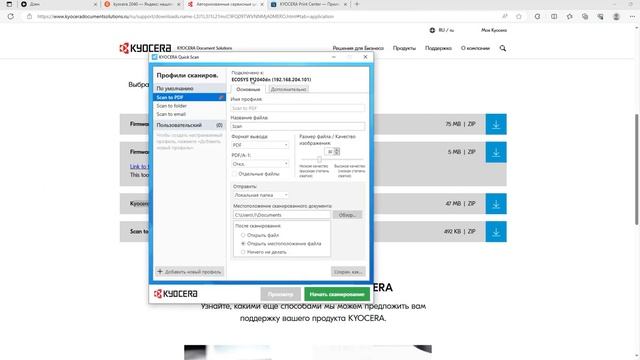
Task: Click the collections icon in browser toolbar
Action: 585,16
